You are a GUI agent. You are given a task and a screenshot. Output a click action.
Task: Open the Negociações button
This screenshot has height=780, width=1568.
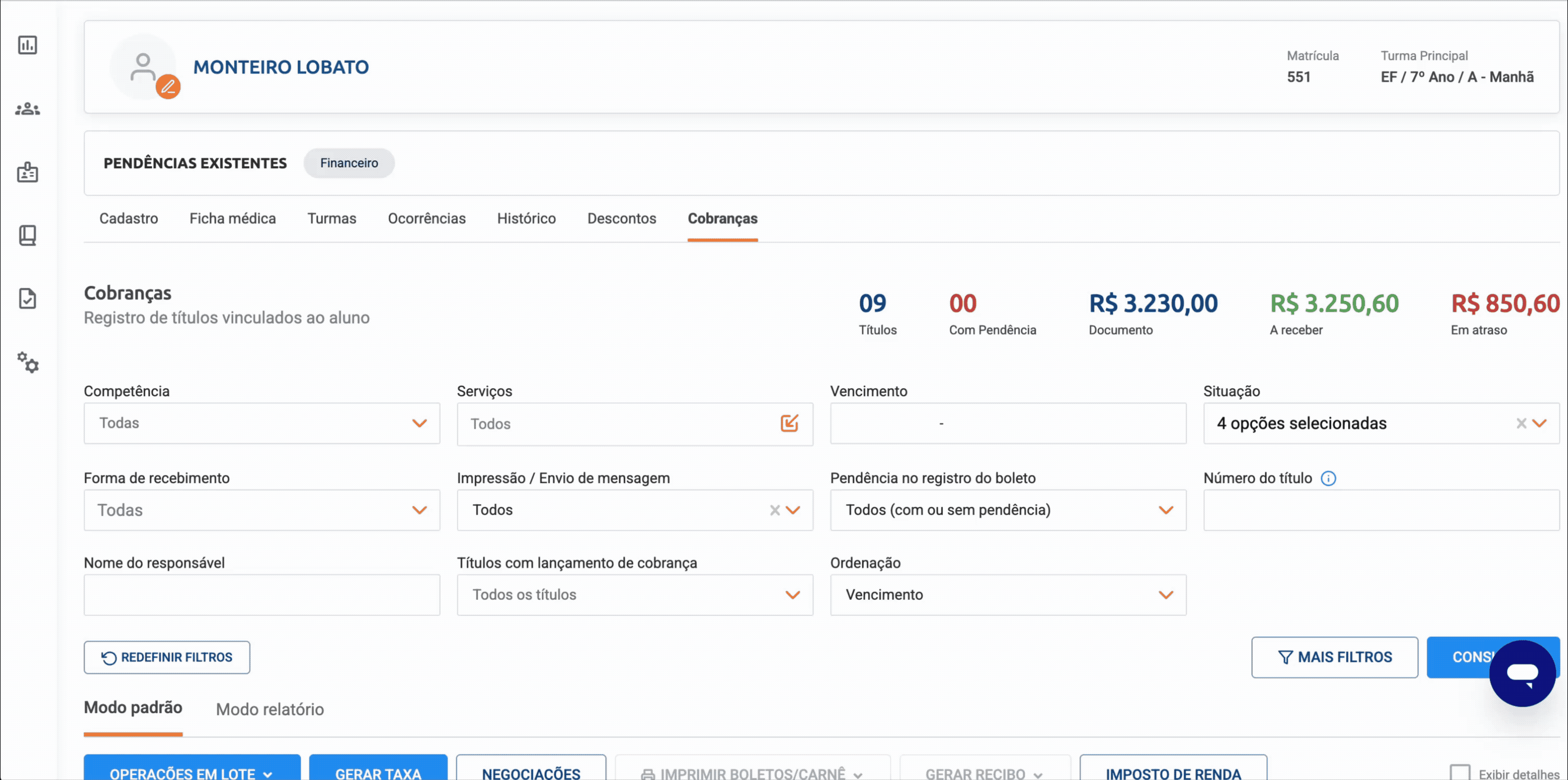point(531,768)
